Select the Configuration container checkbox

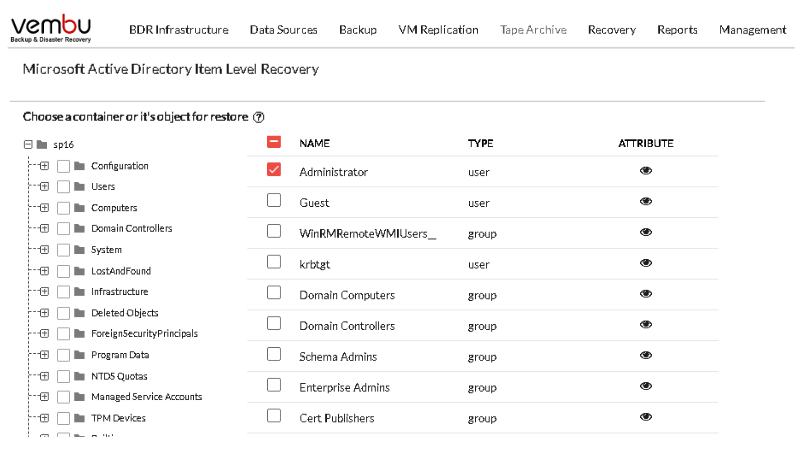[63, 166]
